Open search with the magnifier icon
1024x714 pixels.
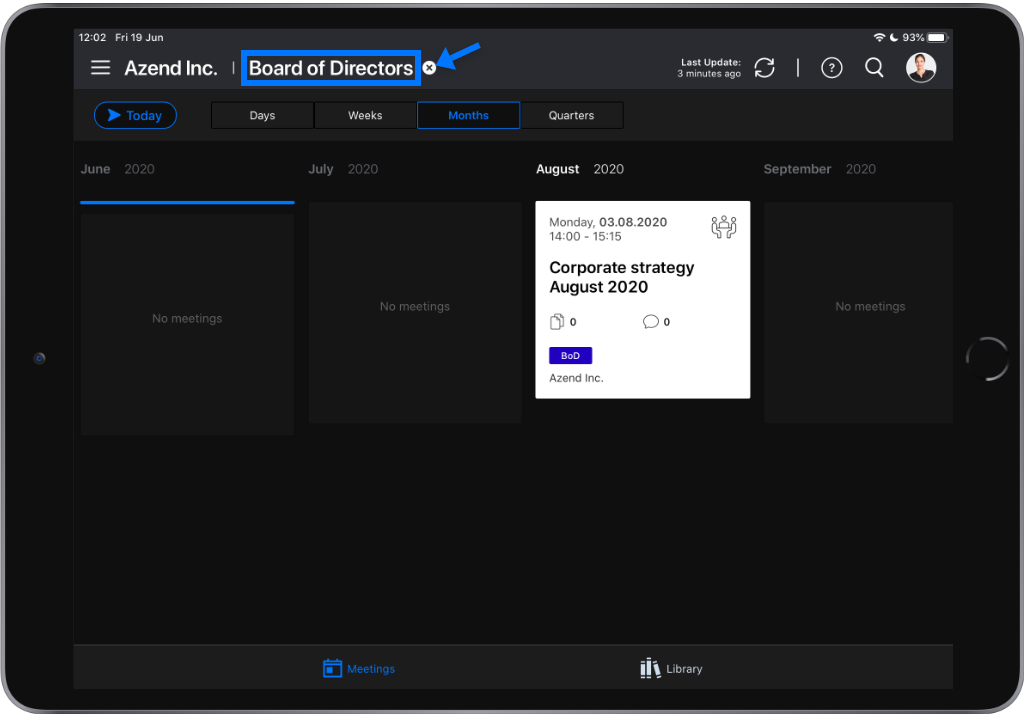click(x=874, y=68)
